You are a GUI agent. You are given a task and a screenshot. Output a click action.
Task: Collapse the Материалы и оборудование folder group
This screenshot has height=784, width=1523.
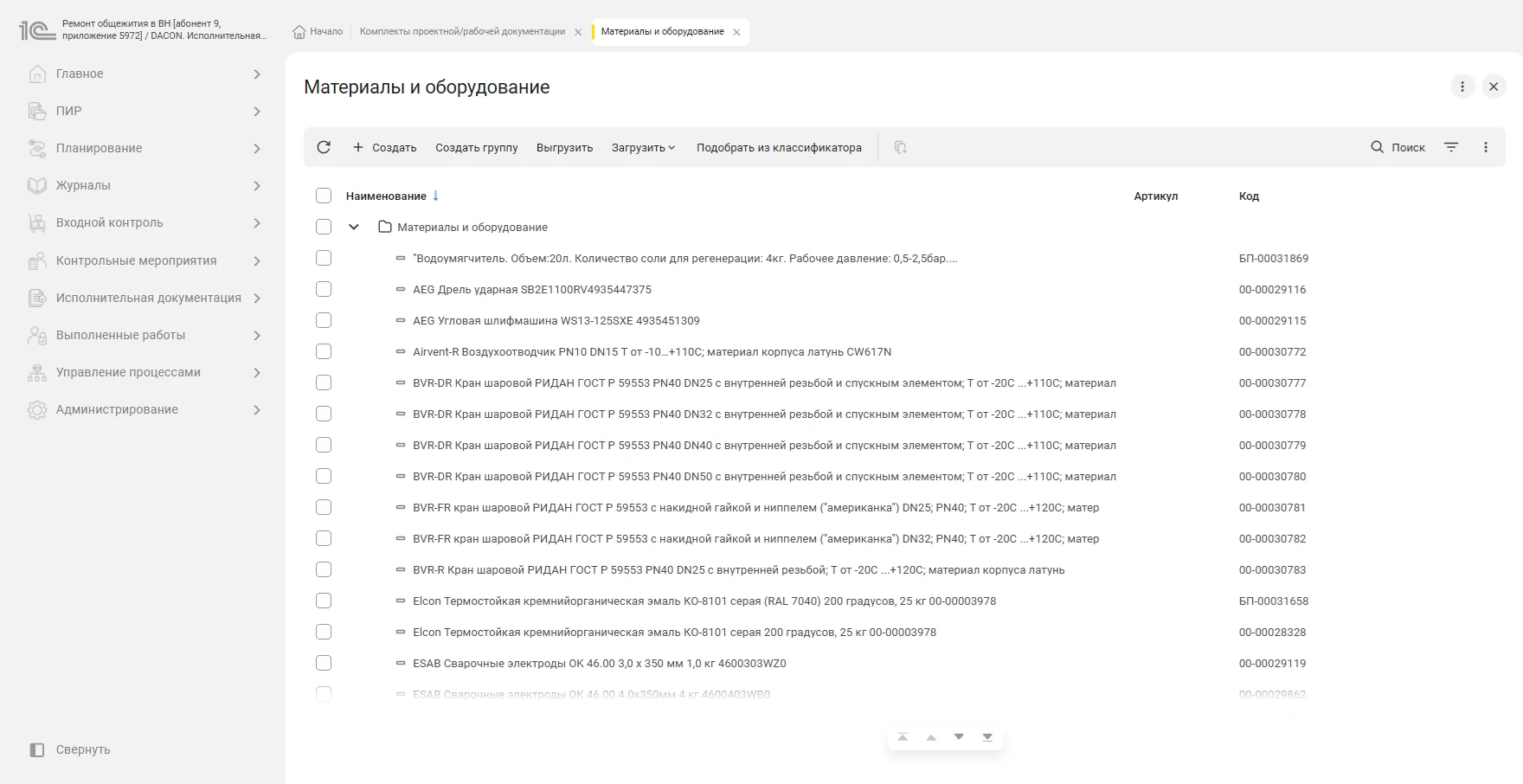point(353,227)
